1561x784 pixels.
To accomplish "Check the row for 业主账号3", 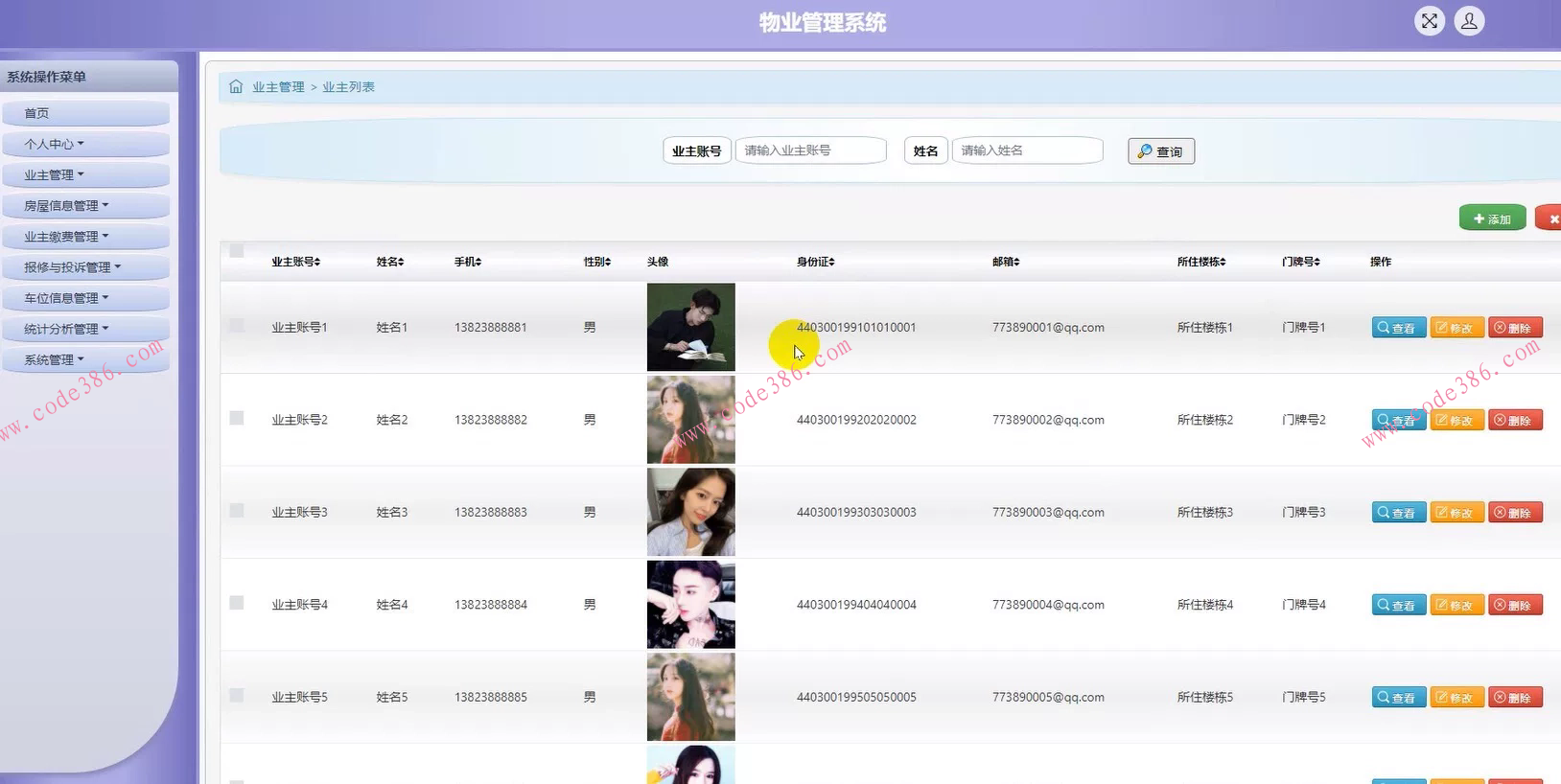I will (x=237, y=511).
